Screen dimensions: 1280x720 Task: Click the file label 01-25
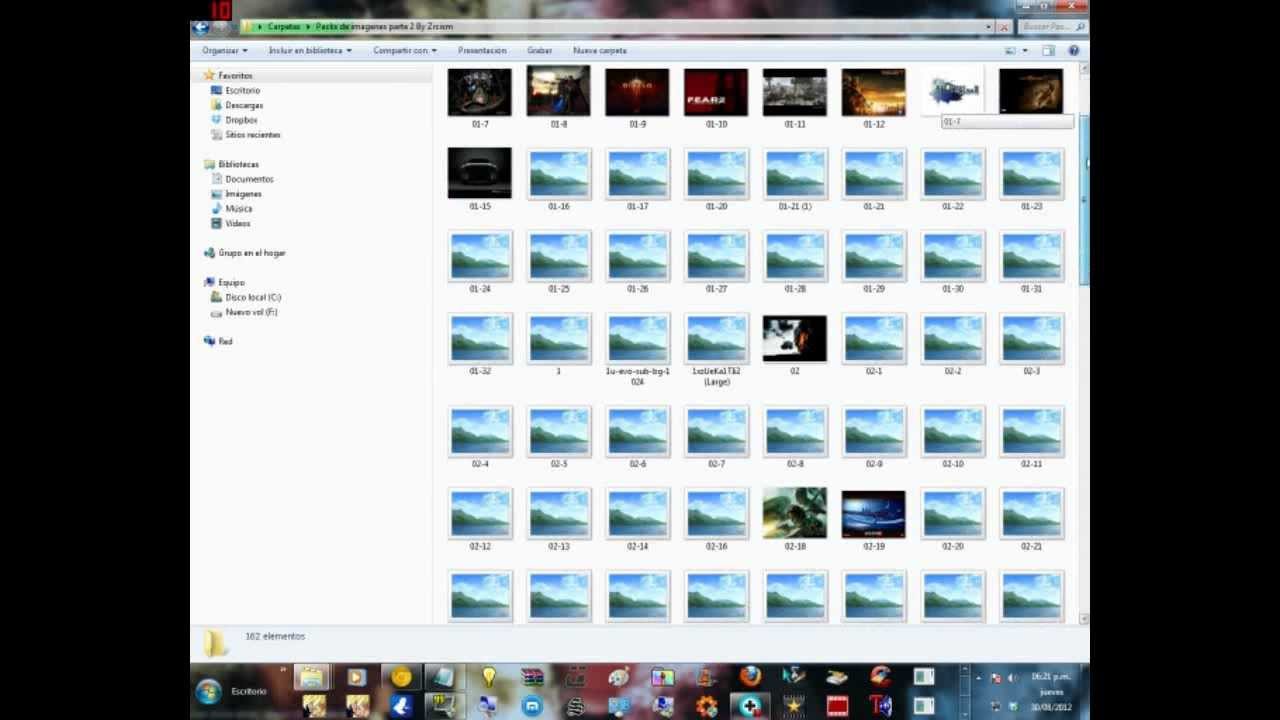pos(558,289)
